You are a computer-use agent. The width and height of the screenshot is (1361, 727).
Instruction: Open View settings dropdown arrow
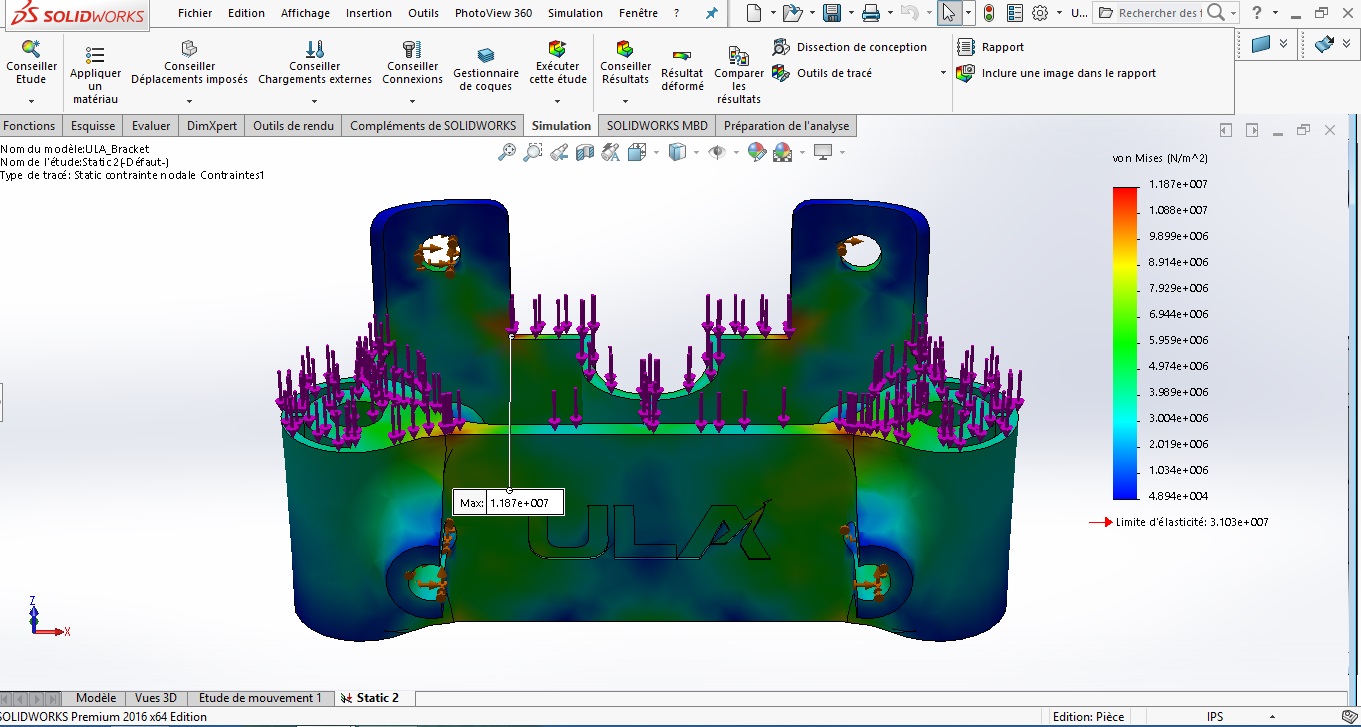842,153
